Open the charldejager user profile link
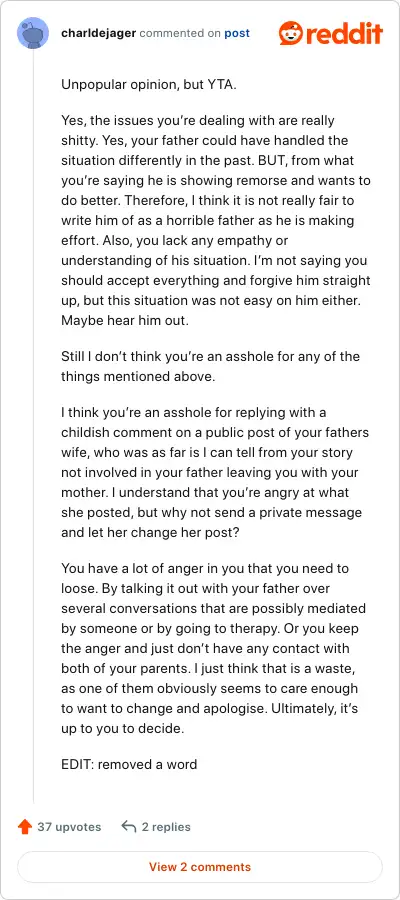 coord(99,33)
